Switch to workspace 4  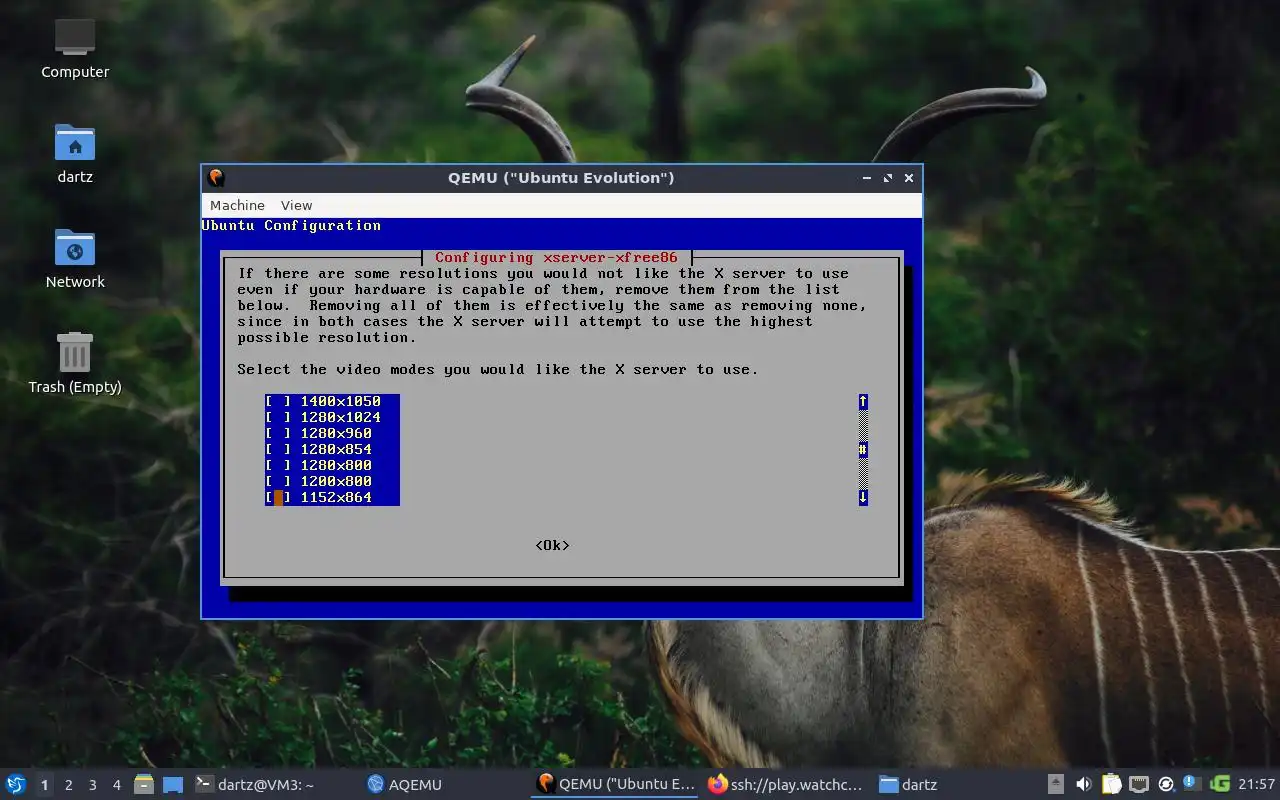[x=116, y=785]
